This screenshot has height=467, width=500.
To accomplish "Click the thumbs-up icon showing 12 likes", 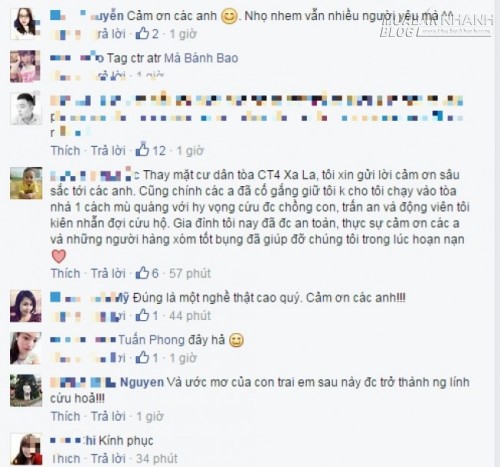I will click(142, 150).
